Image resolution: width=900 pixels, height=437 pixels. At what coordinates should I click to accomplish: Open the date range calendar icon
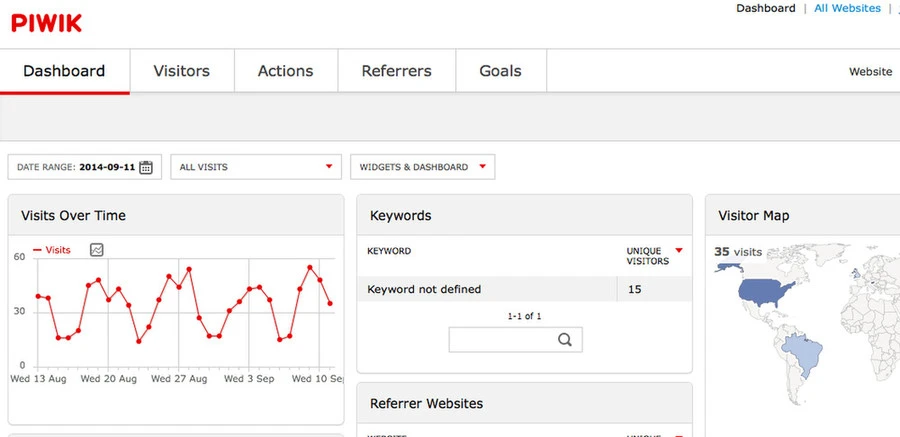(x=146, y=167)
